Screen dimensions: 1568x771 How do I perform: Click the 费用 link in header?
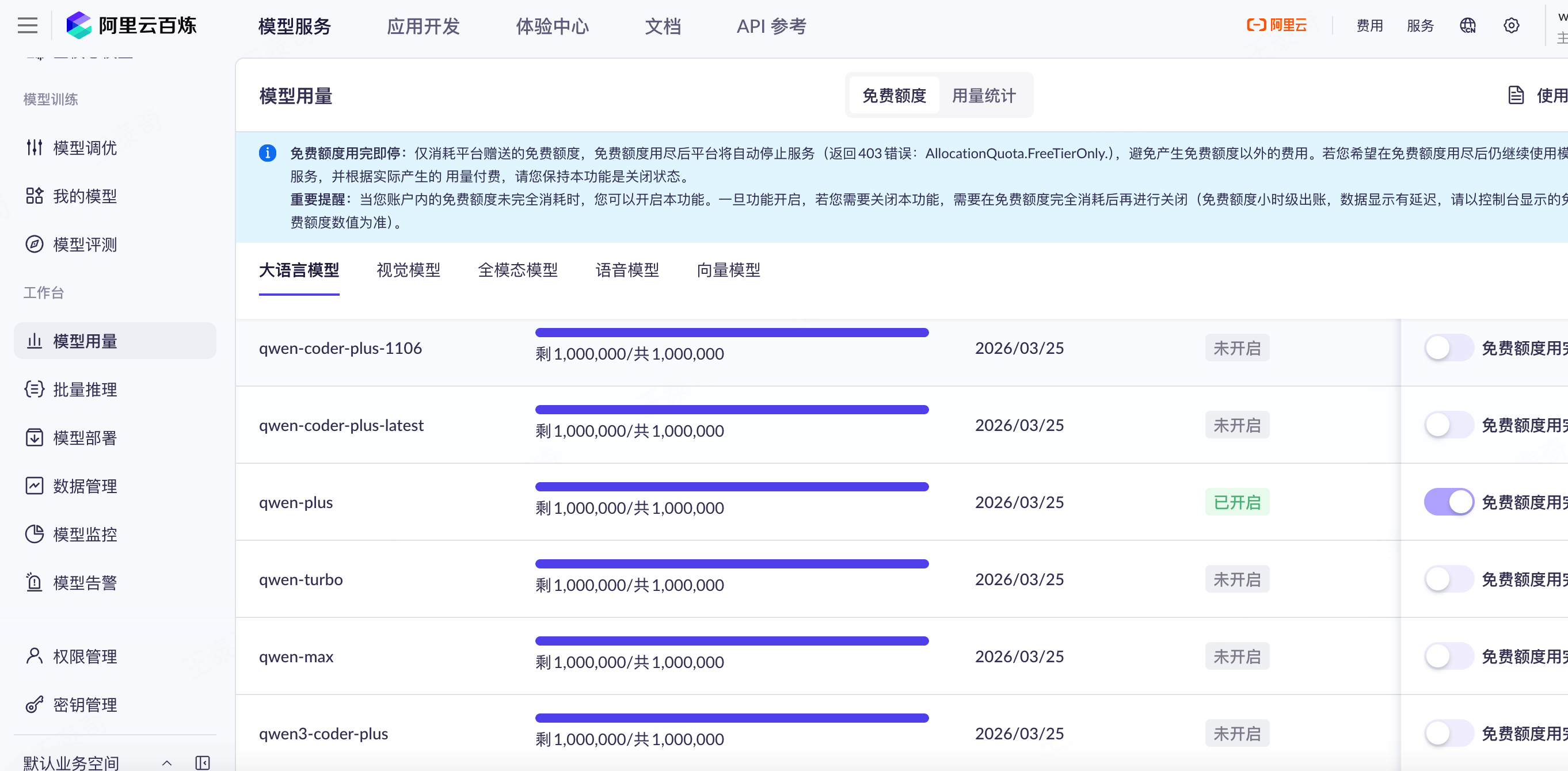click(1369, 25)
